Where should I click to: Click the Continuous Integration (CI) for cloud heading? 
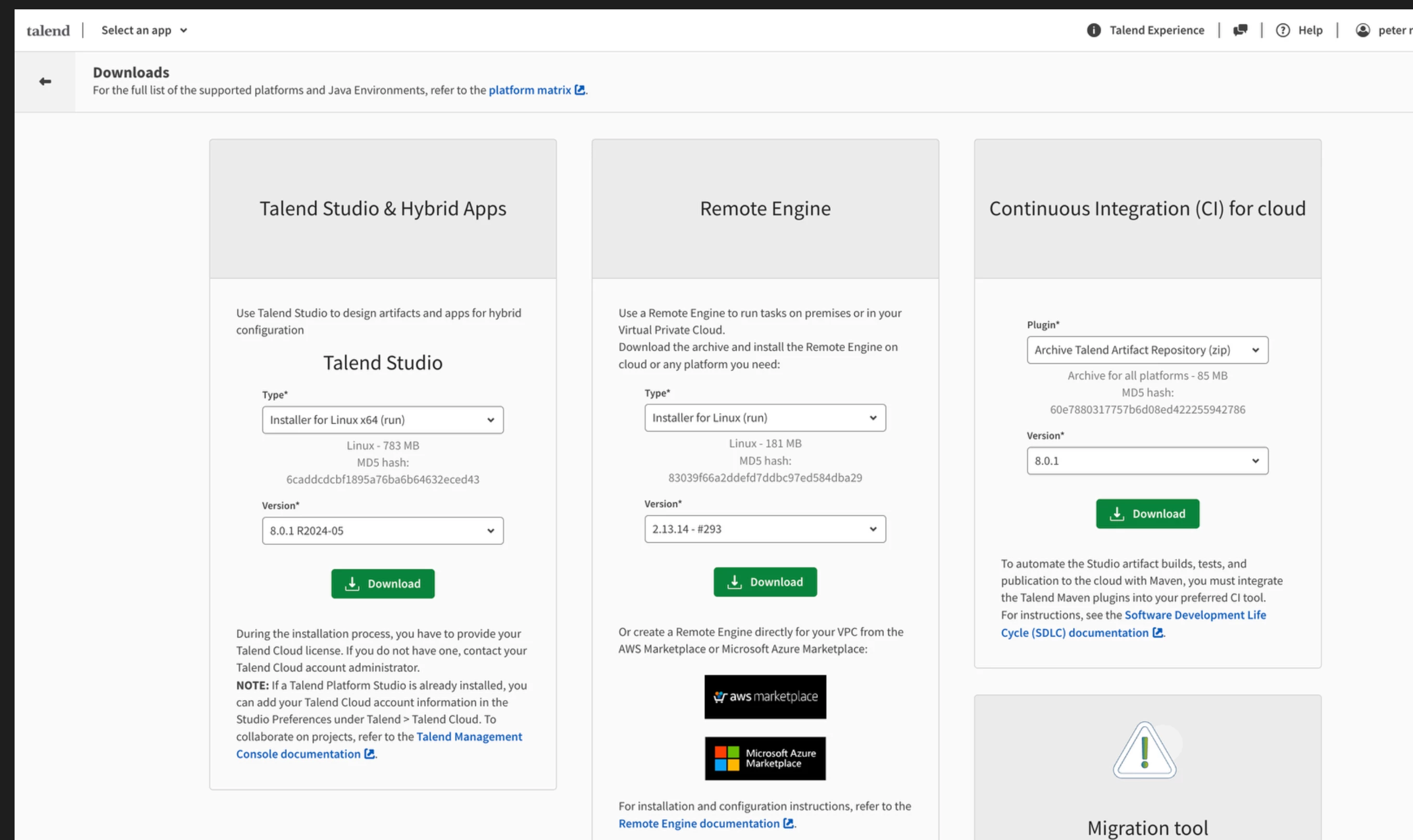1147,209
